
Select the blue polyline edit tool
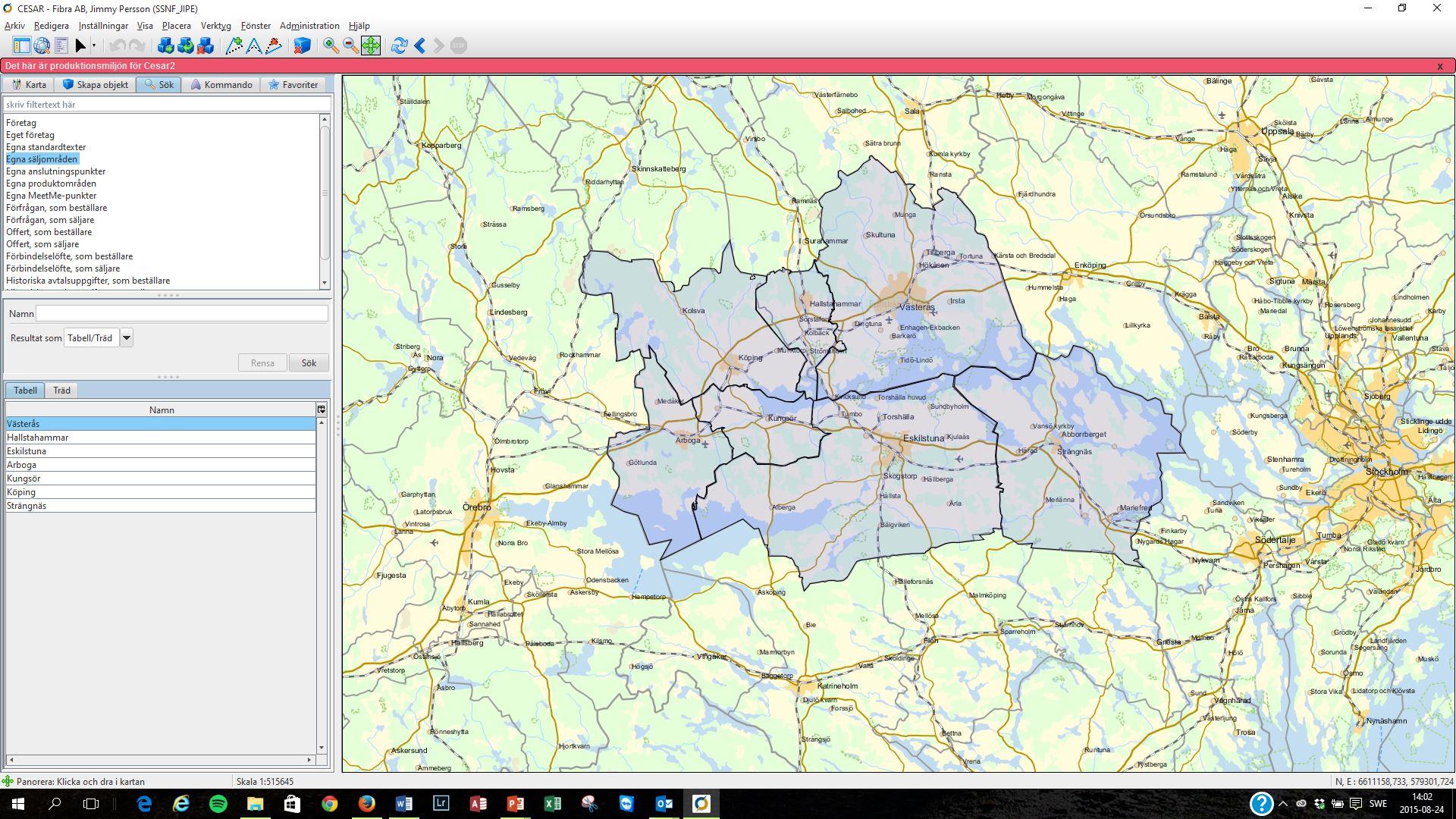coord(254,45)
